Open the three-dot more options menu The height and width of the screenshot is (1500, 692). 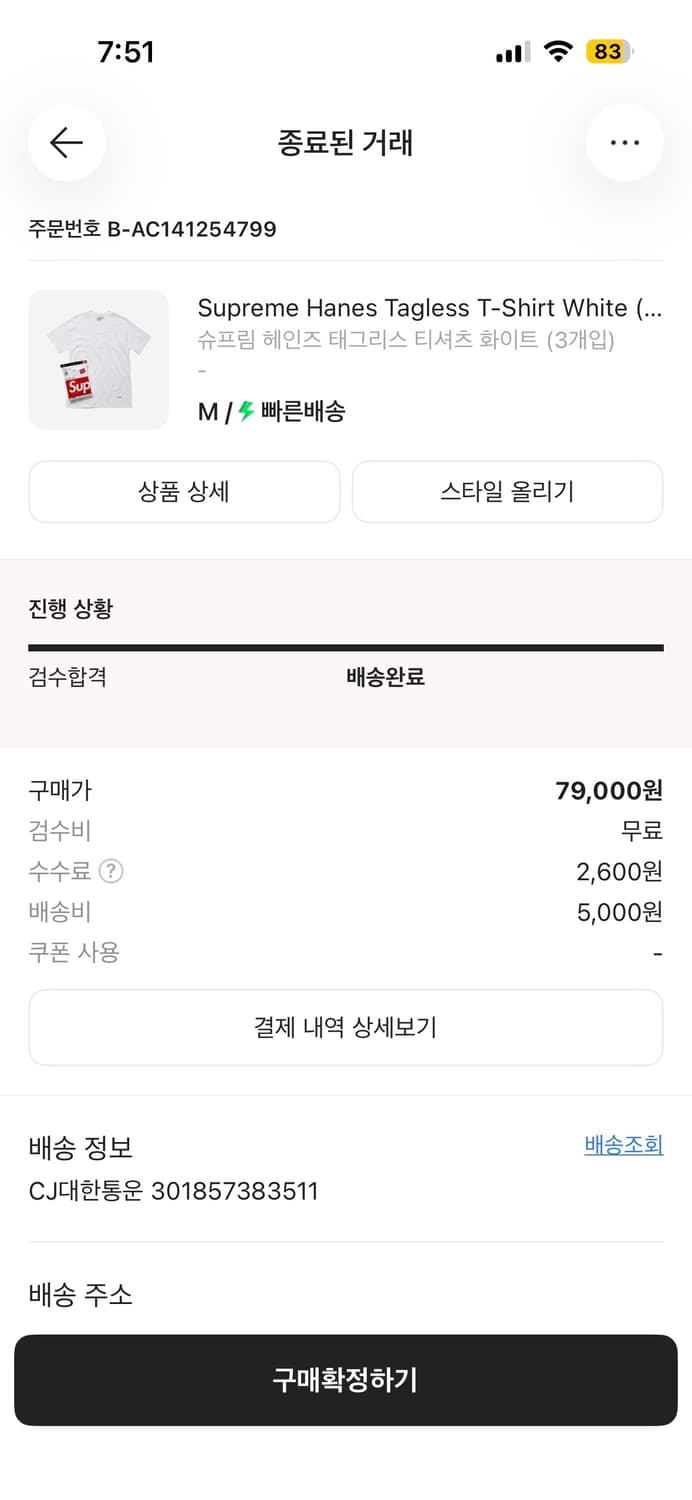tap(624, 143)
